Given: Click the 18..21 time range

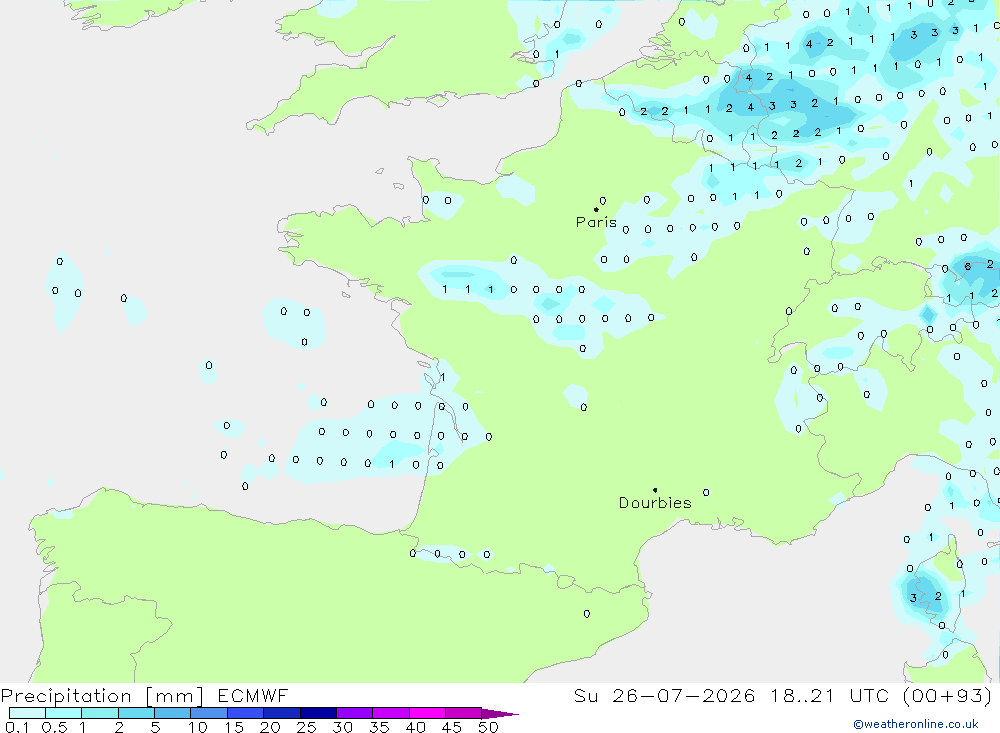Looking at the screenshot, I should click(802, 695).
